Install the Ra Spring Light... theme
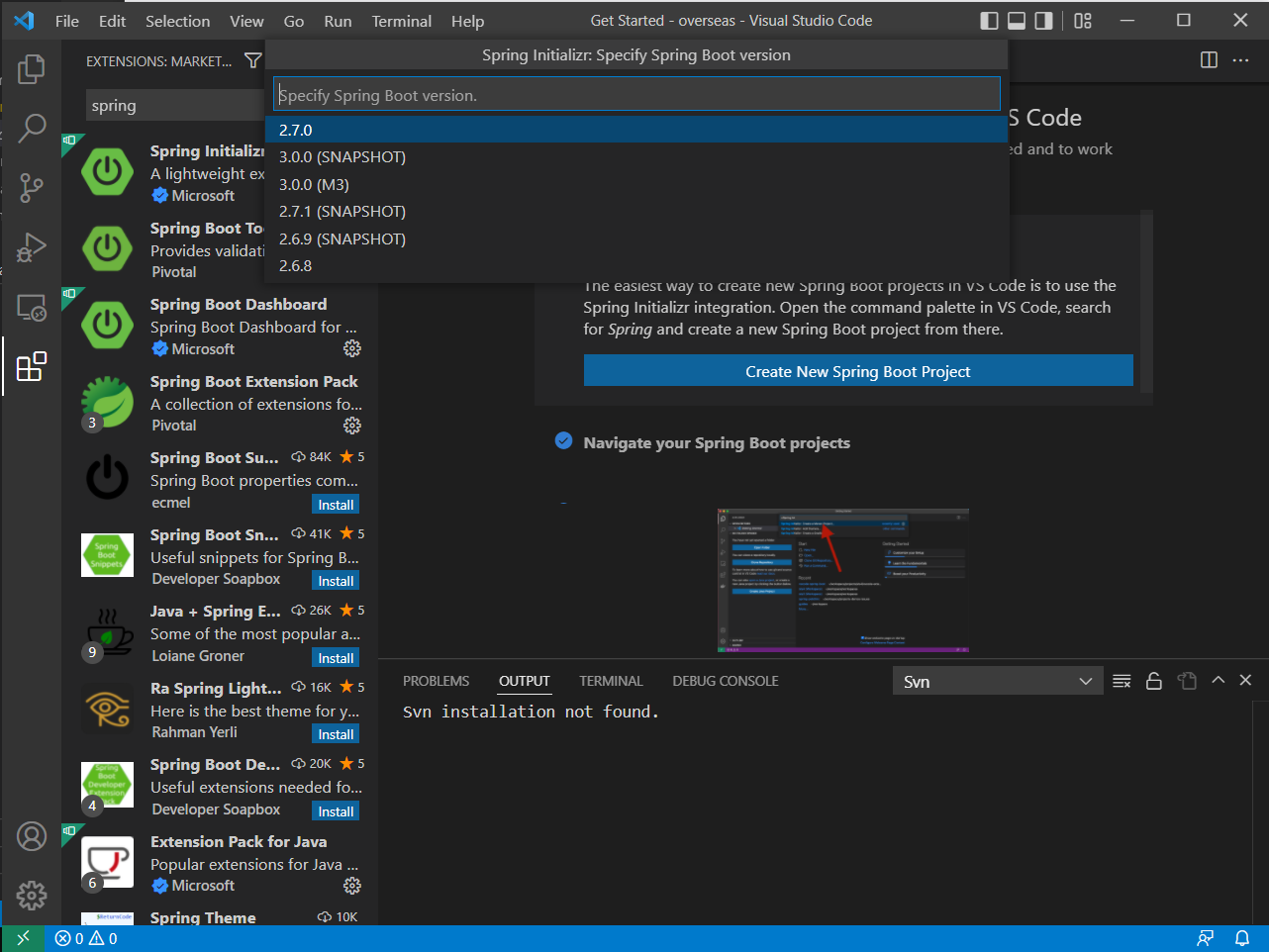This screenshot has width=1269, height=952. (x=336, y=734)
